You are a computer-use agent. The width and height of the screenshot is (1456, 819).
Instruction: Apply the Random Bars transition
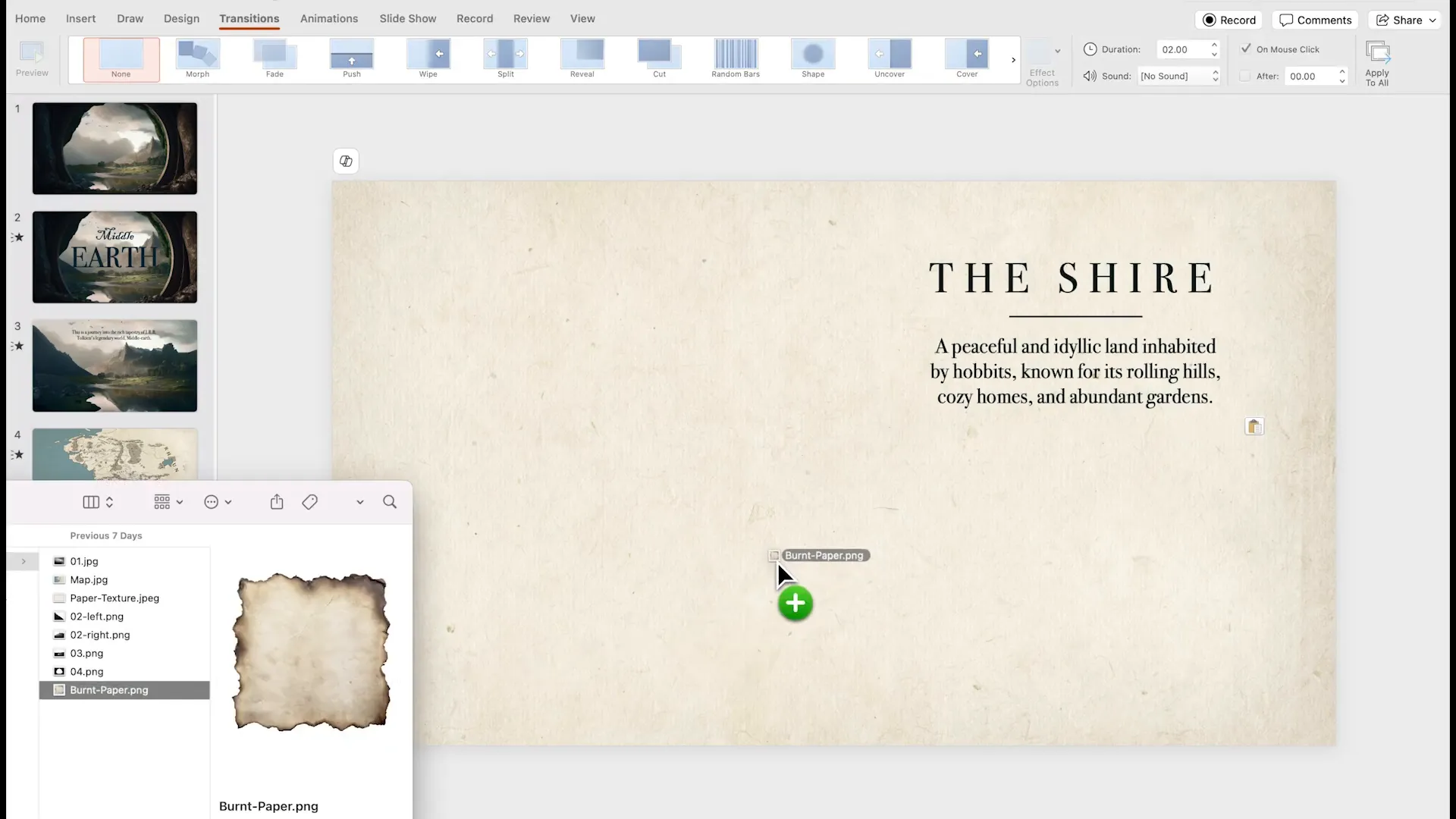click(736, 59)
